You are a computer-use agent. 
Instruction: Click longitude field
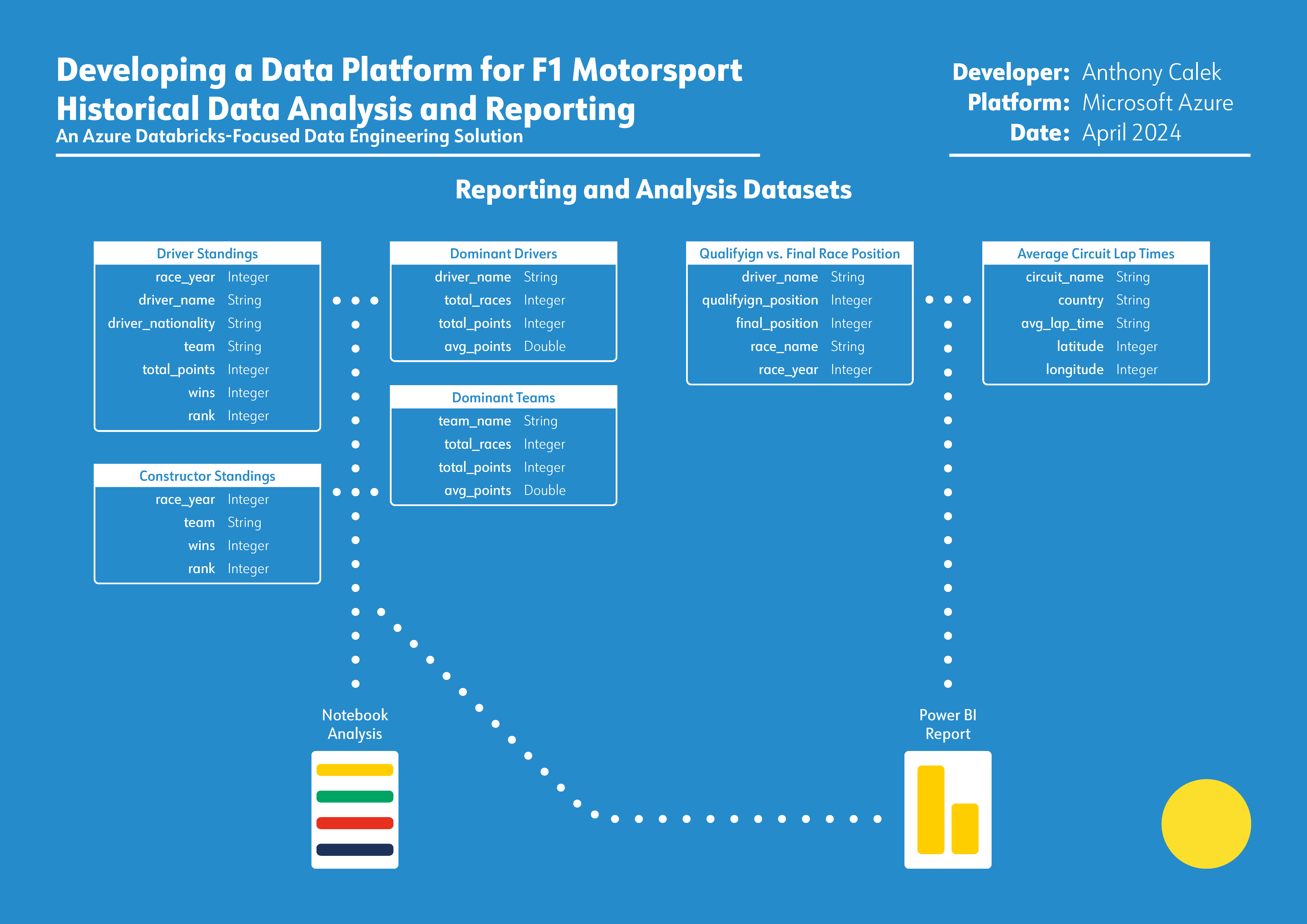(x=1075, y=370)
